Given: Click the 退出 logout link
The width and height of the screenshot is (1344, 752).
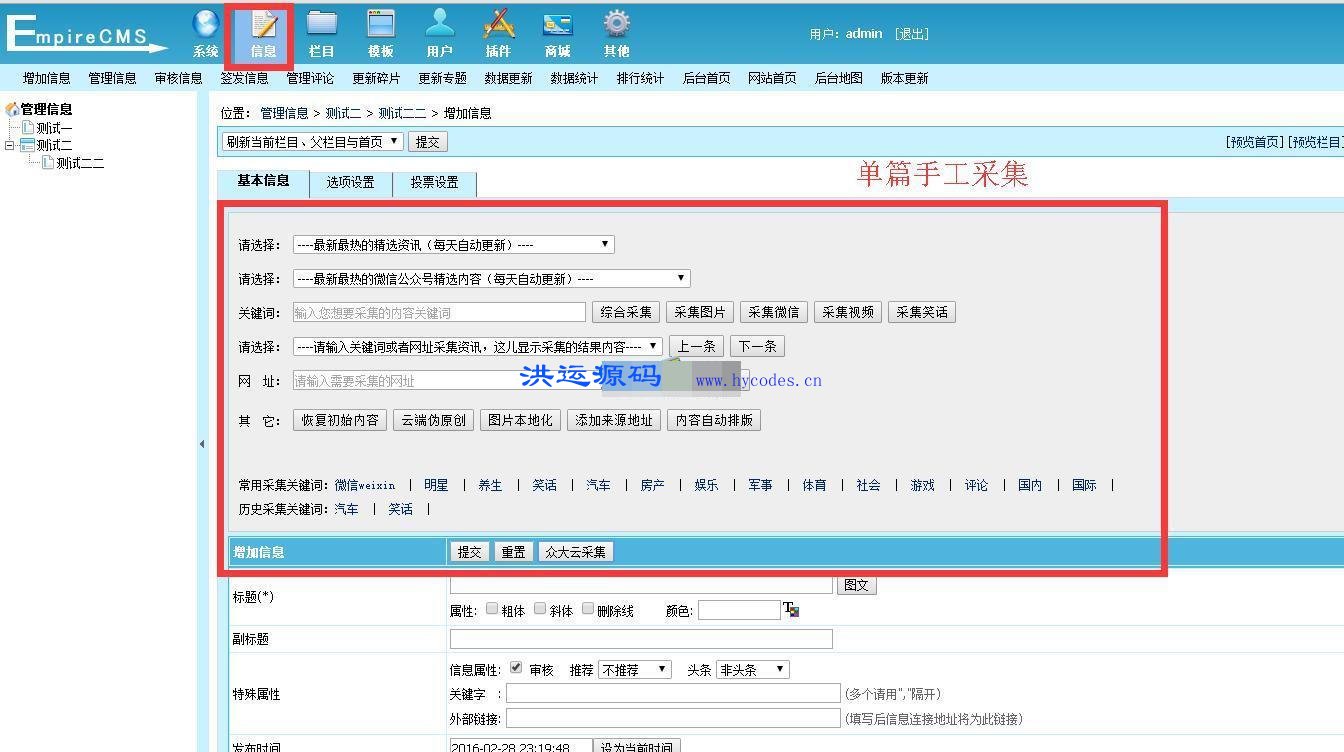Looking at the screenshot, I should pyautogui.click(x=912, y=34).
